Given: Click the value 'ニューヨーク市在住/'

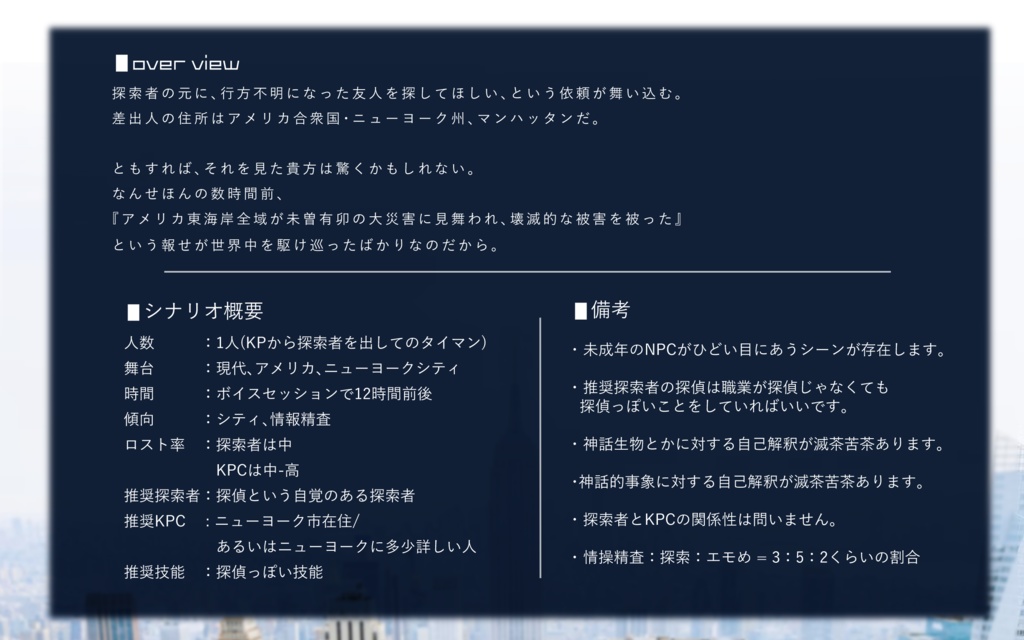Looking at the screenshot, I should pyautogui.click(x=287, y=521).
